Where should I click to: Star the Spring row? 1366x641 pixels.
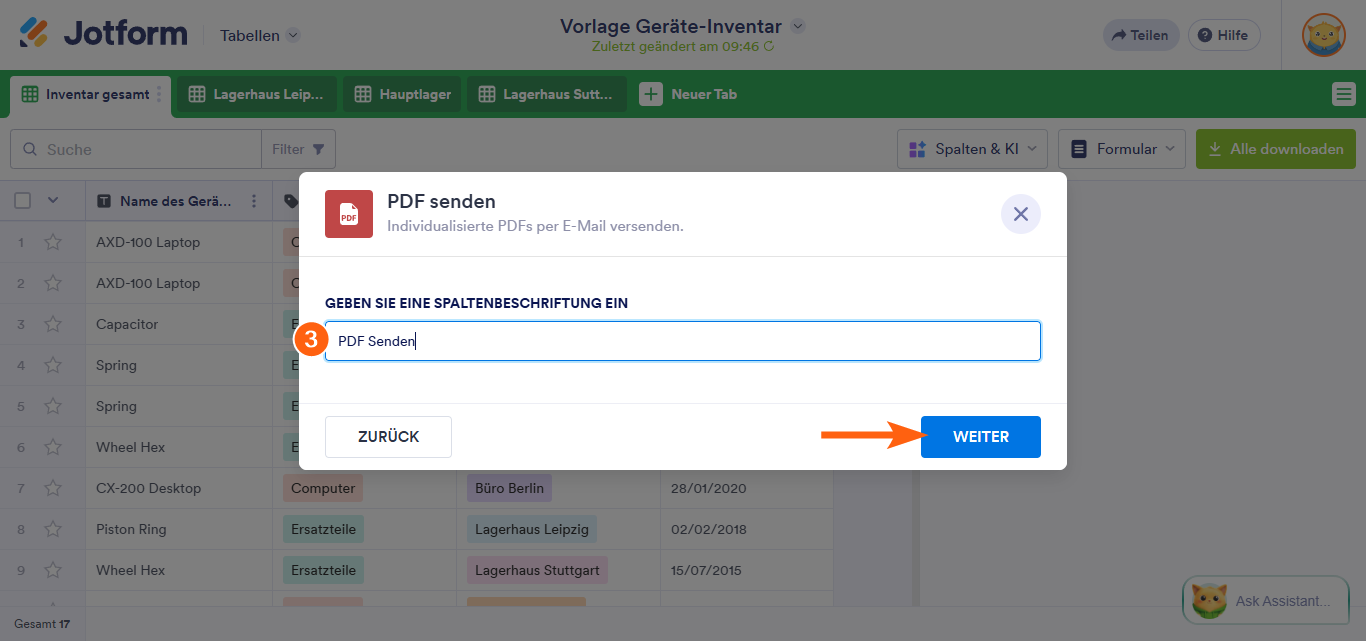point(53,365)
